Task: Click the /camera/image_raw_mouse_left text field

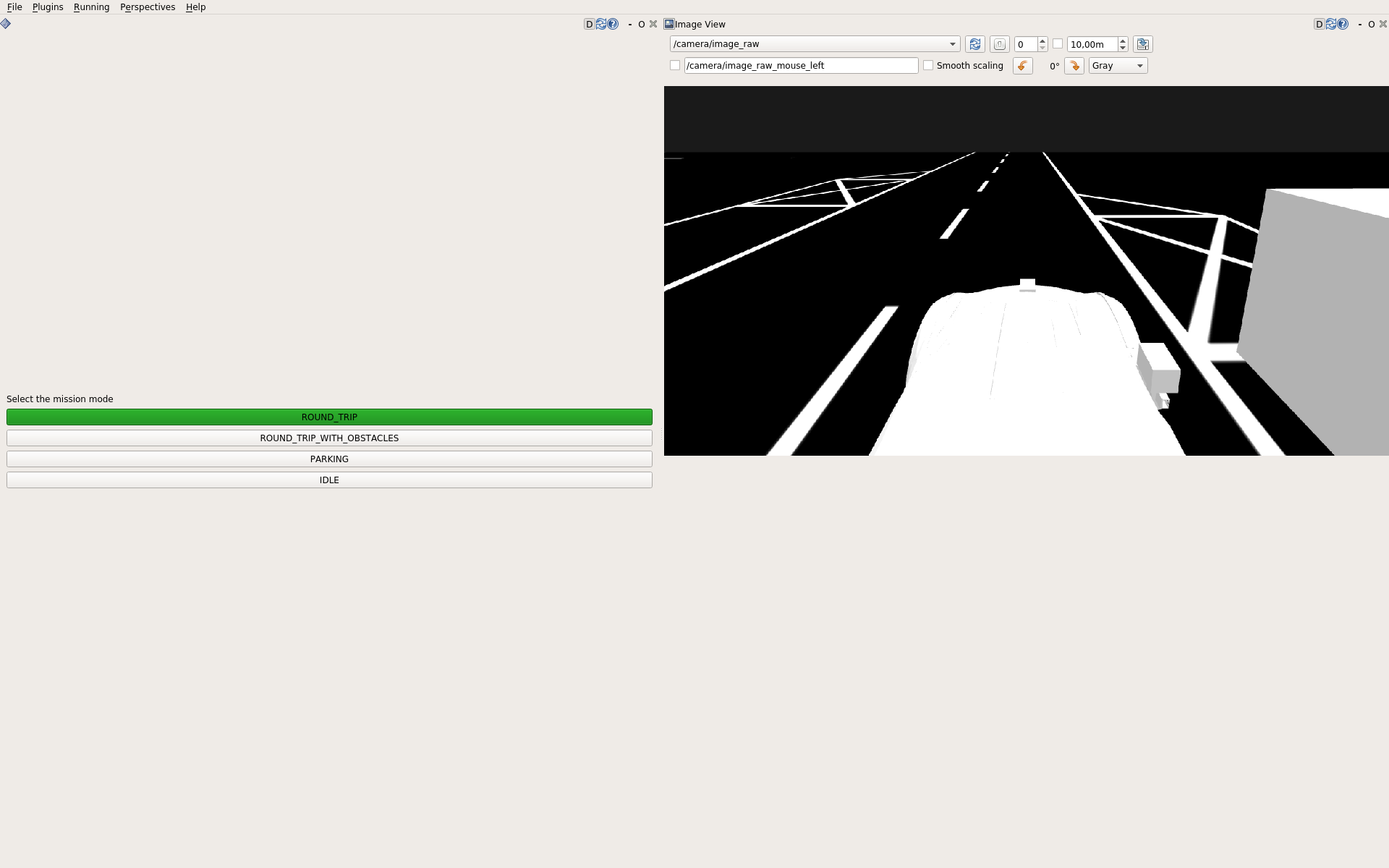Action: (x=801, y=65)
